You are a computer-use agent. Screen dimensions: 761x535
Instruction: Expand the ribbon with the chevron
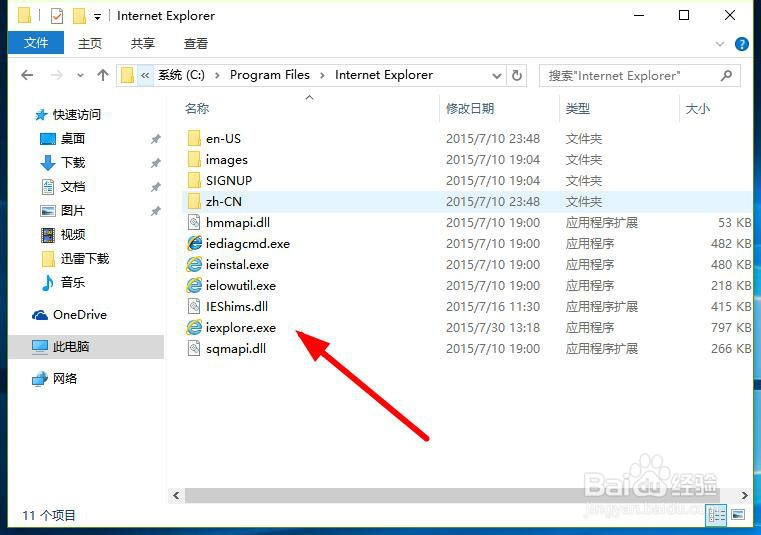(x=720, y=44)
